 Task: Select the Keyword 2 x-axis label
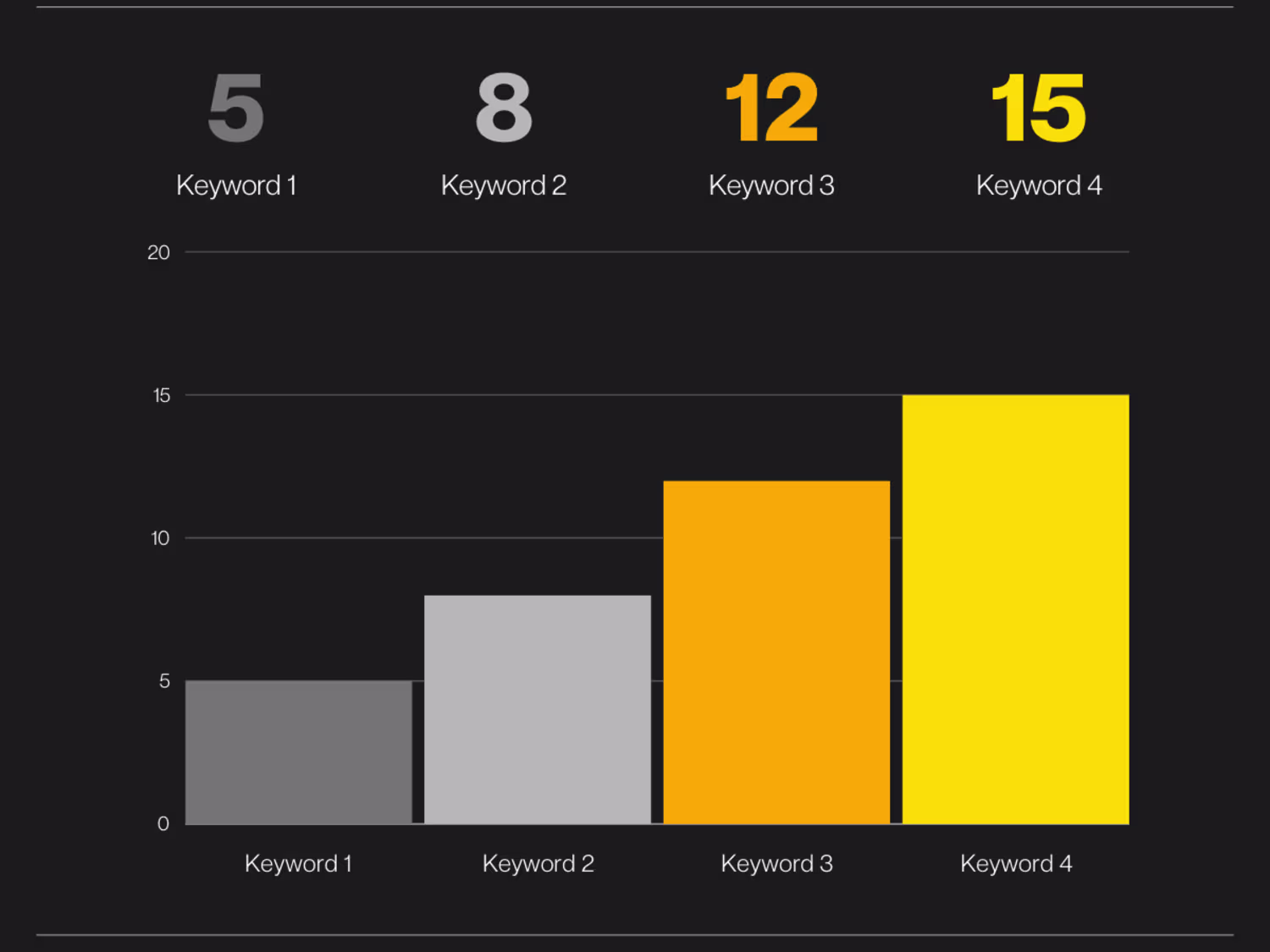pyautogui.click(x=538, y=863)
